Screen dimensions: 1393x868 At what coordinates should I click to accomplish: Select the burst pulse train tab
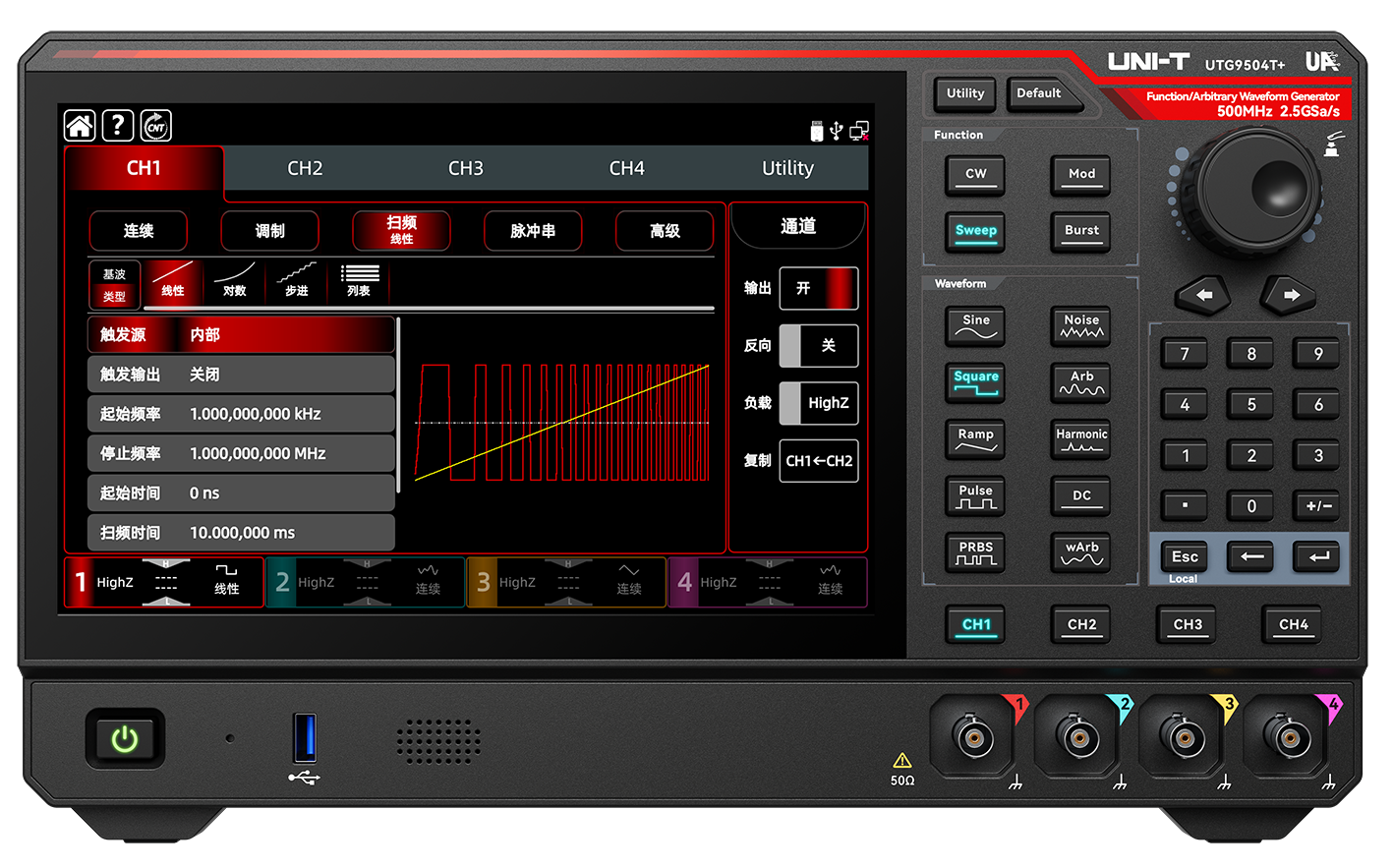click(533, 231)
